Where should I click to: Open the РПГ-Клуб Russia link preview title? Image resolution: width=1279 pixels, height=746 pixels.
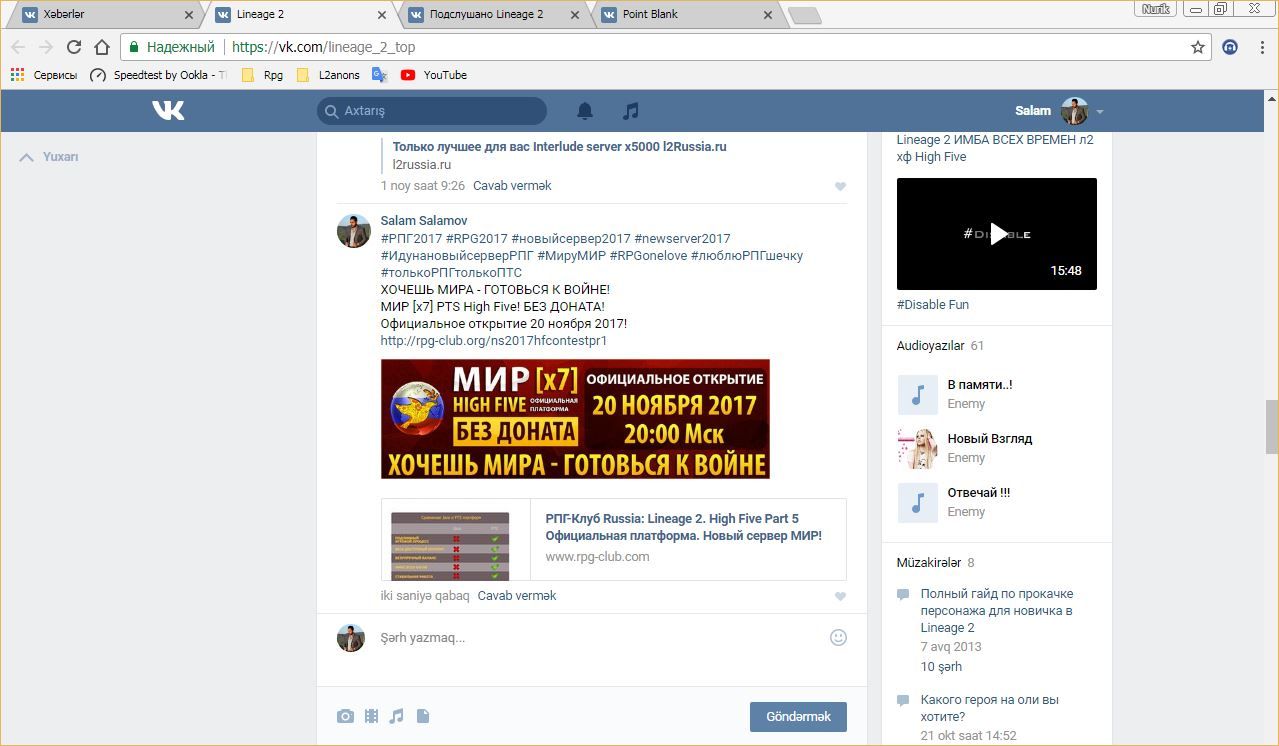[x=683, y=527]
